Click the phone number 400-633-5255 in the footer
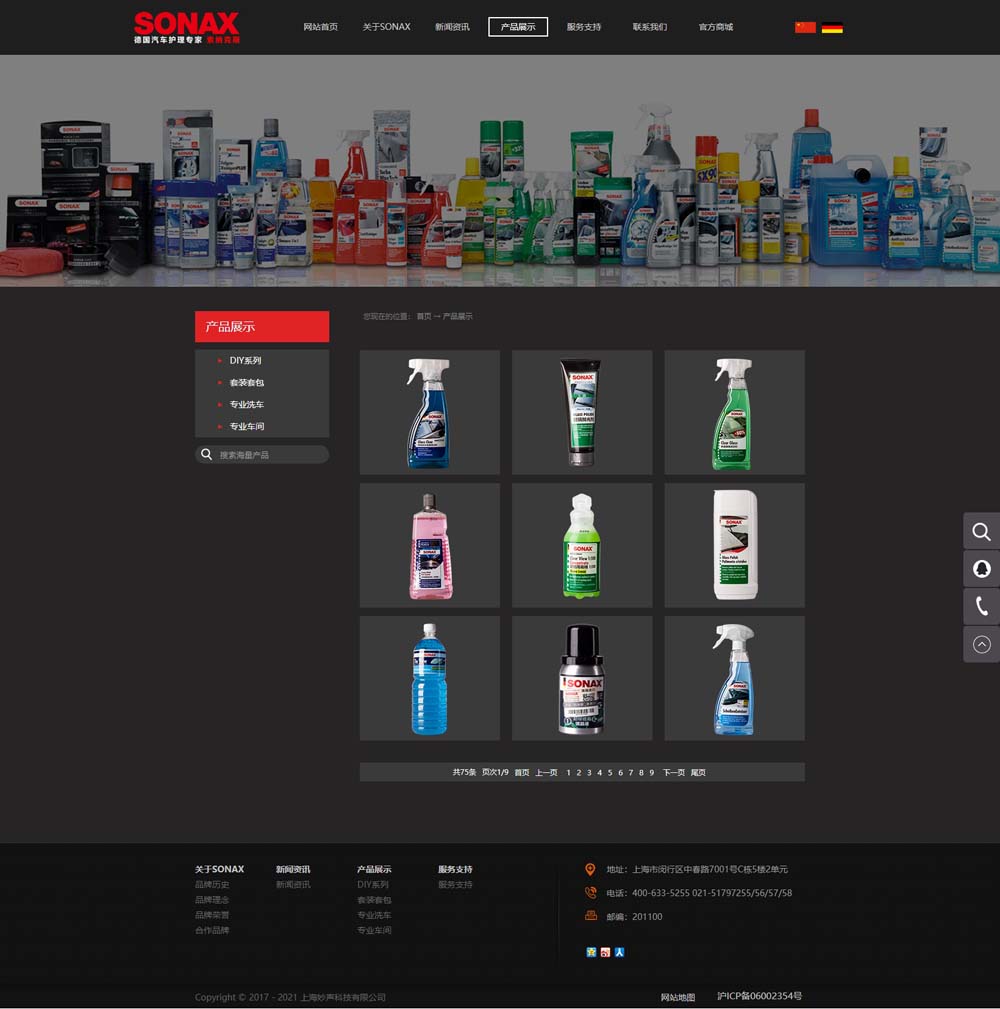1000x1009 pixels. (660, 893)
